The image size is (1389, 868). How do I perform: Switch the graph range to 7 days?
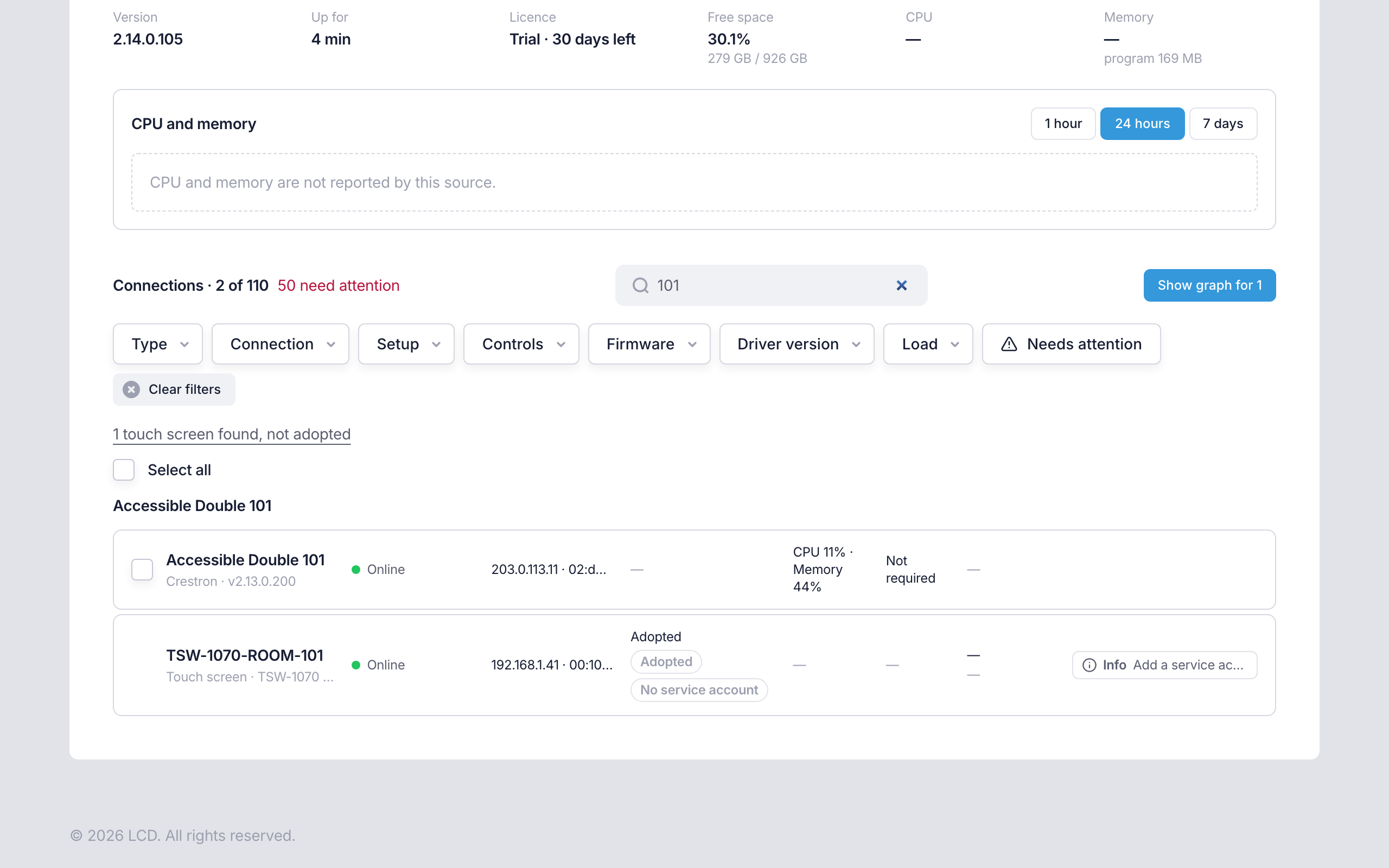[1223, 124]
